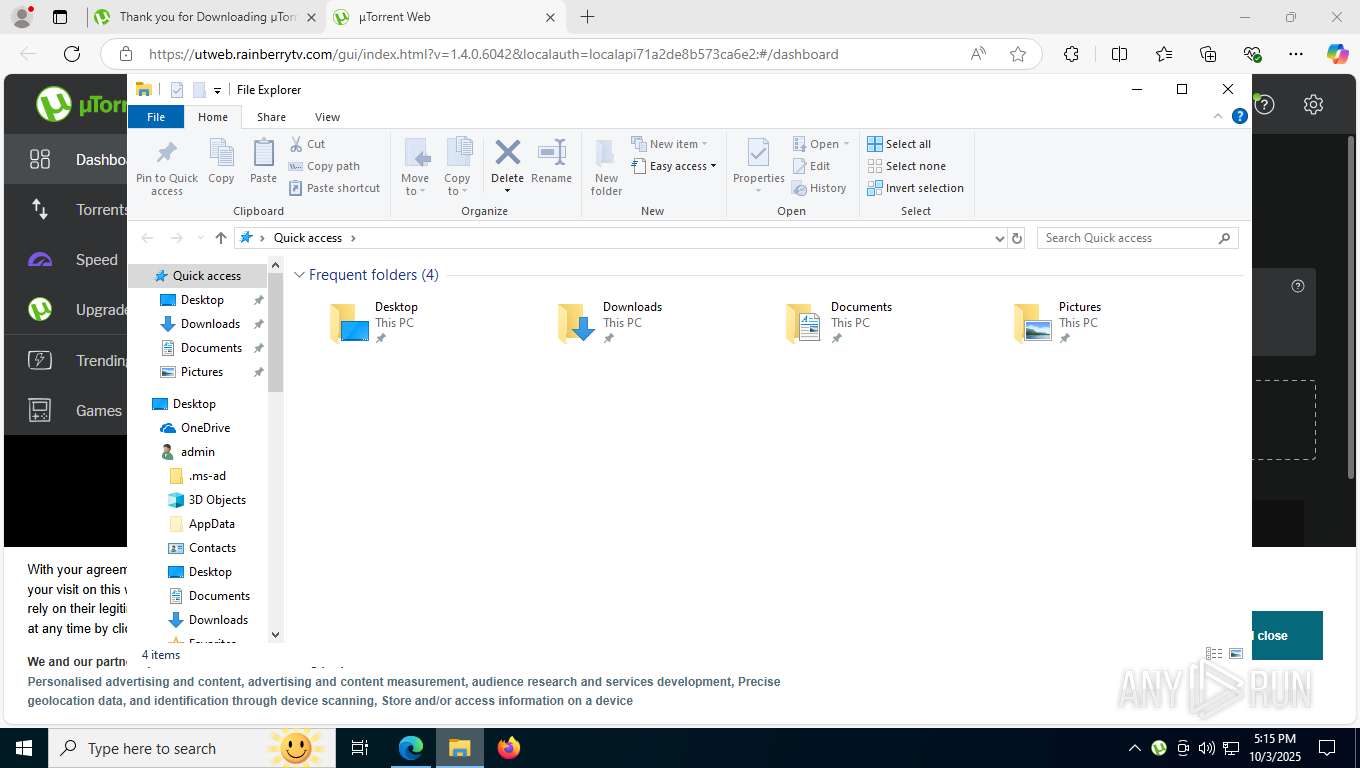
Task: Click Firefox icon in taskbar
Action: pos(508,748)
